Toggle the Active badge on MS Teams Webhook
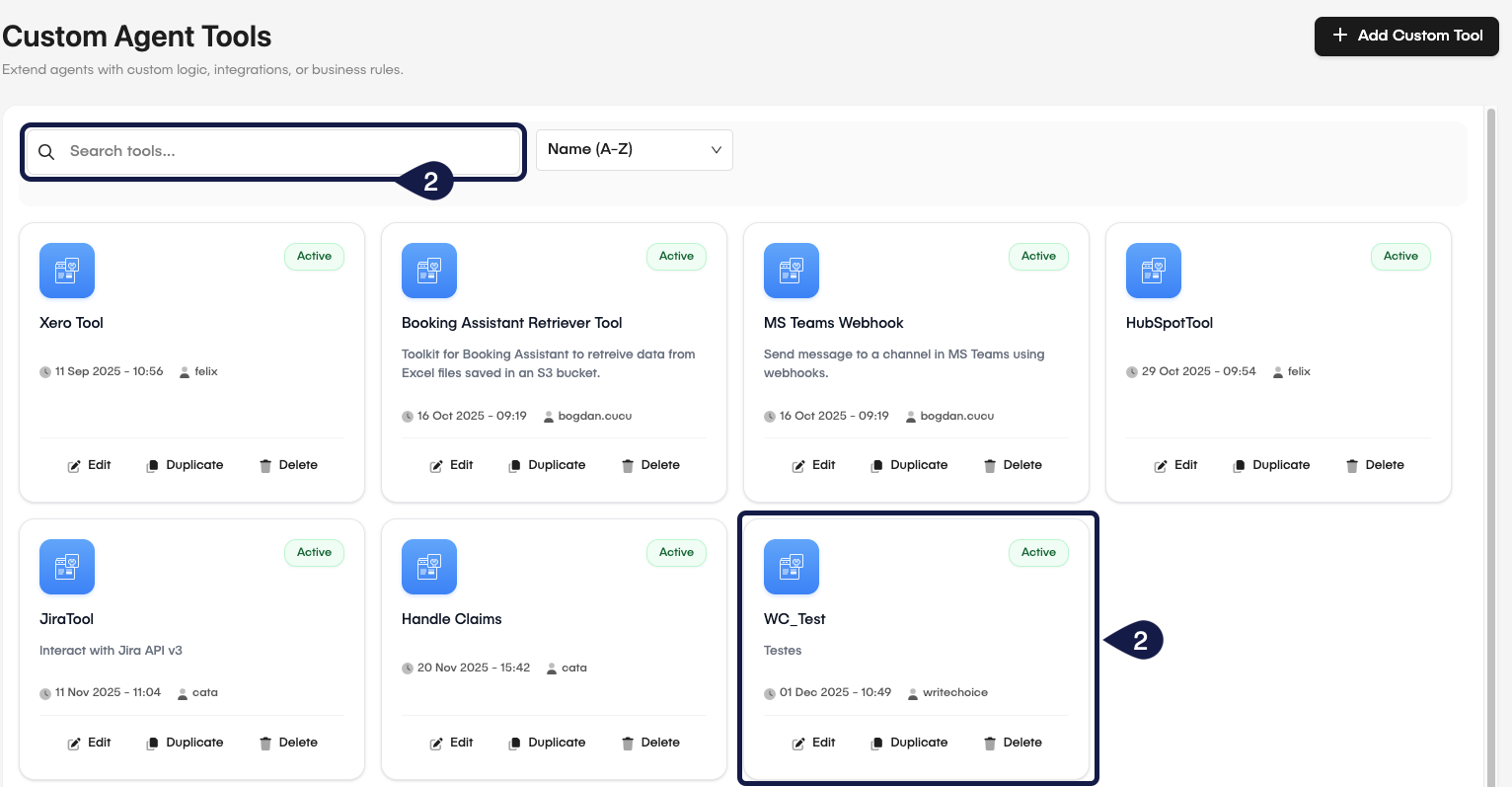1512x787 pixels. point(1038,256)
